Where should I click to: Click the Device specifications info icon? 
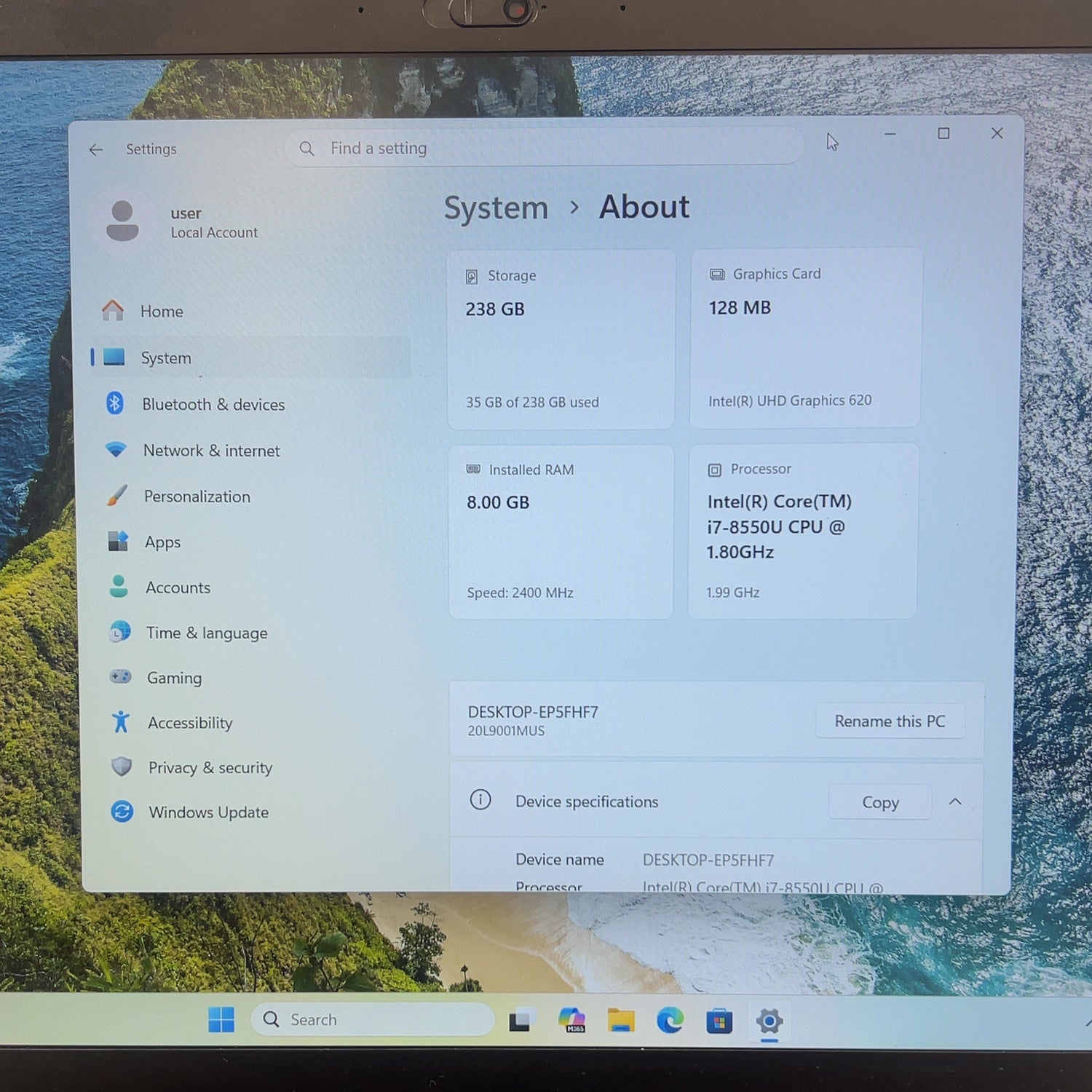click(480, 799)
